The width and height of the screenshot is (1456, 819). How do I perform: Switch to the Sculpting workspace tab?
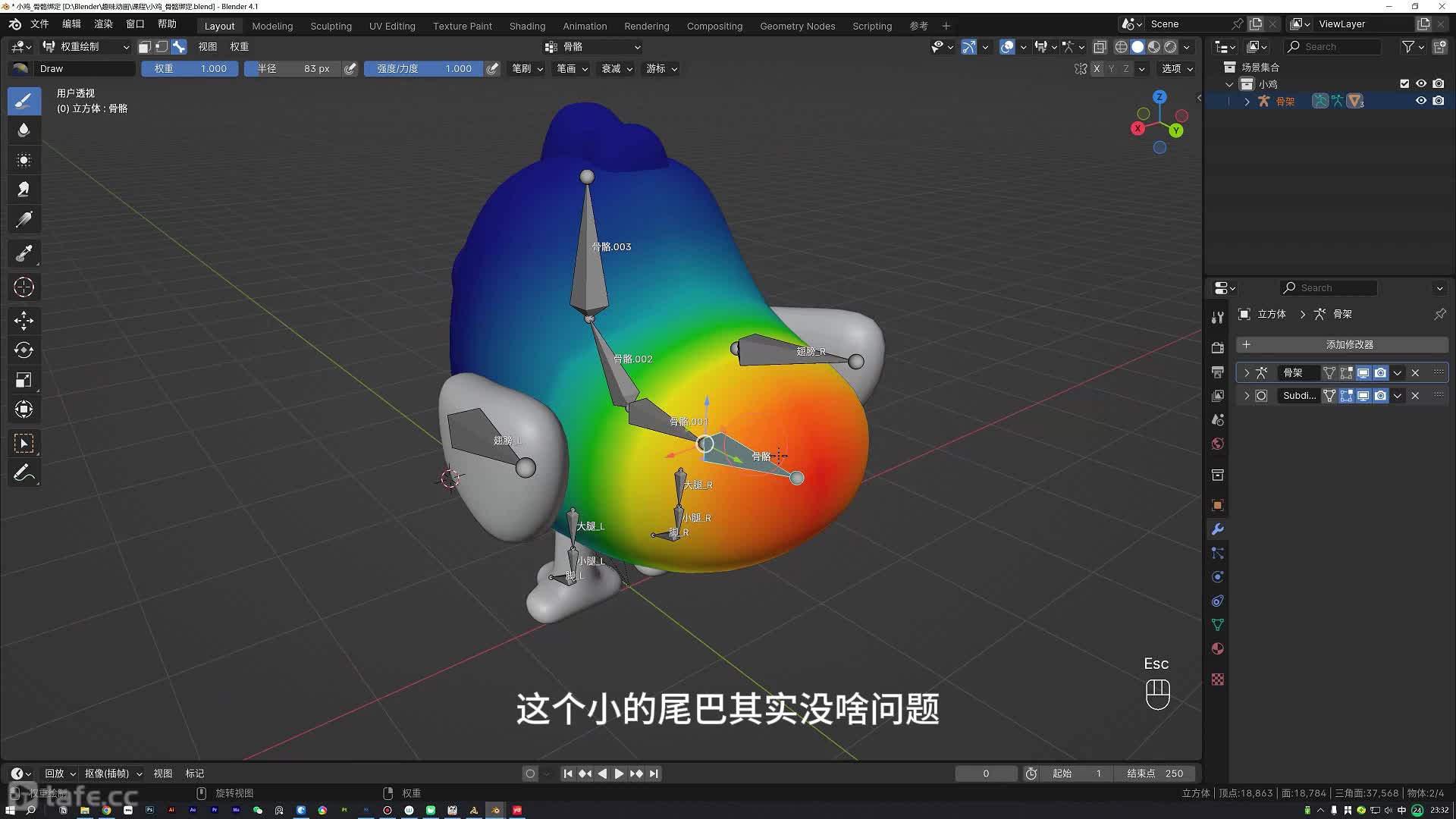click(x=331, y=26)
